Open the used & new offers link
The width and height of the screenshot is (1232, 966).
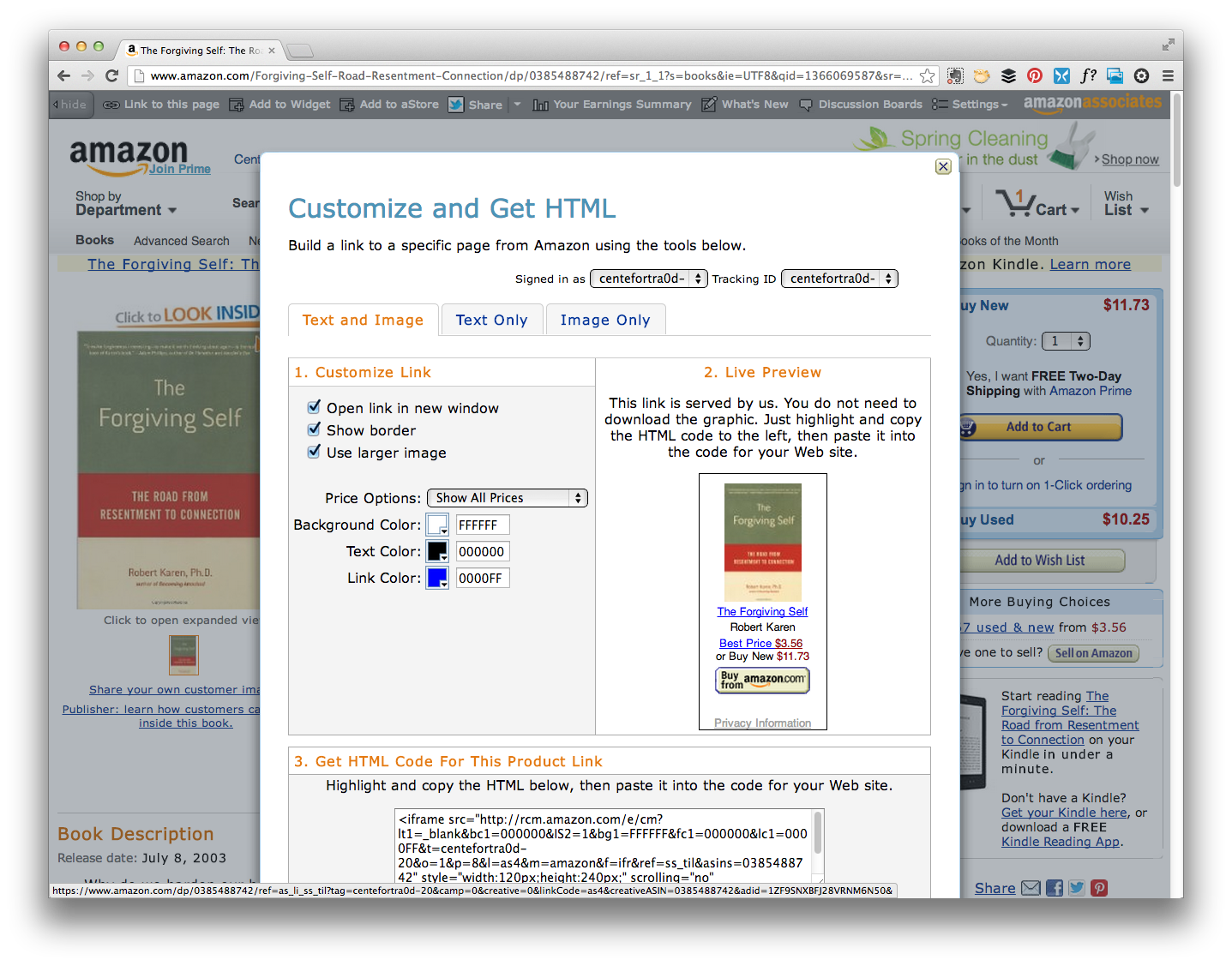click(1007, 627)
